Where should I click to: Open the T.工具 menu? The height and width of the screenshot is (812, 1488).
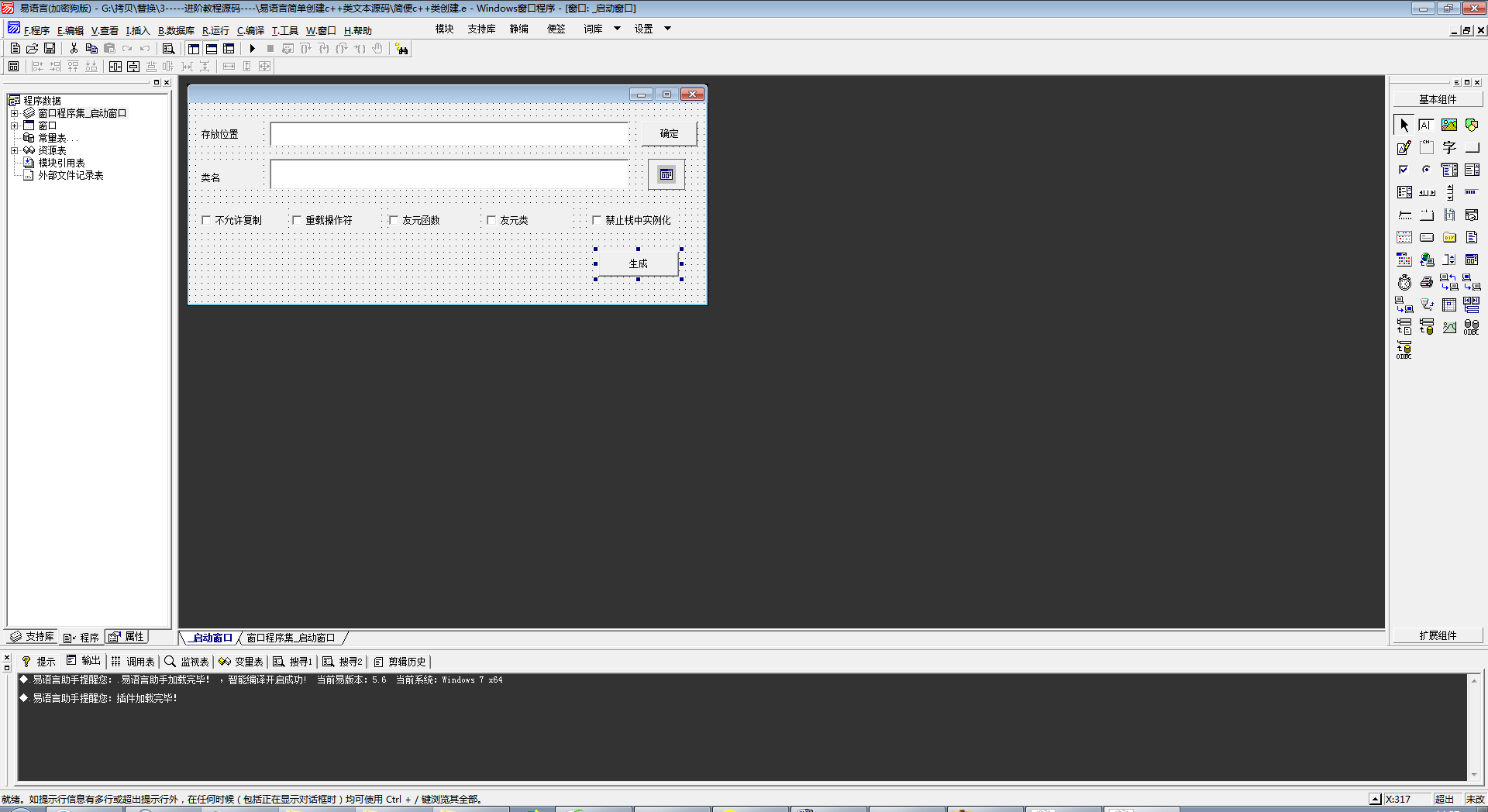coord(284,31)
